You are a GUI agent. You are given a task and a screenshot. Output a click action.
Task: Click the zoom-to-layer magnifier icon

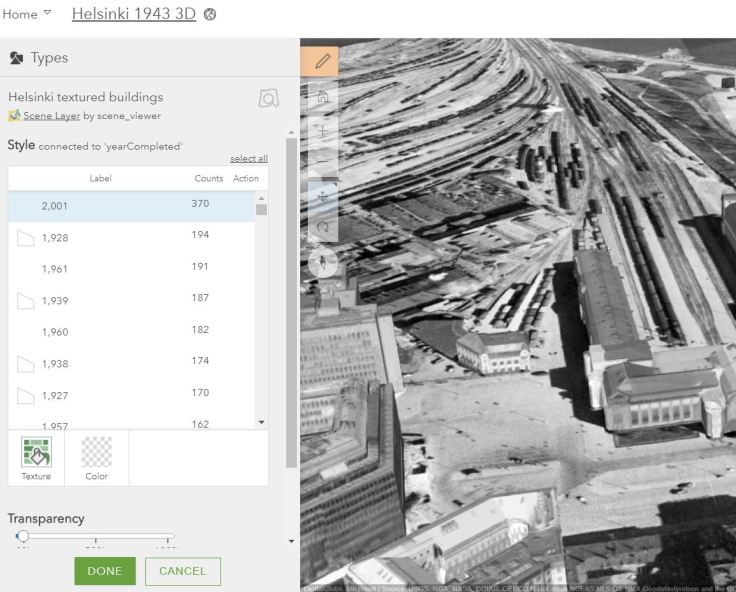[268, 98]
